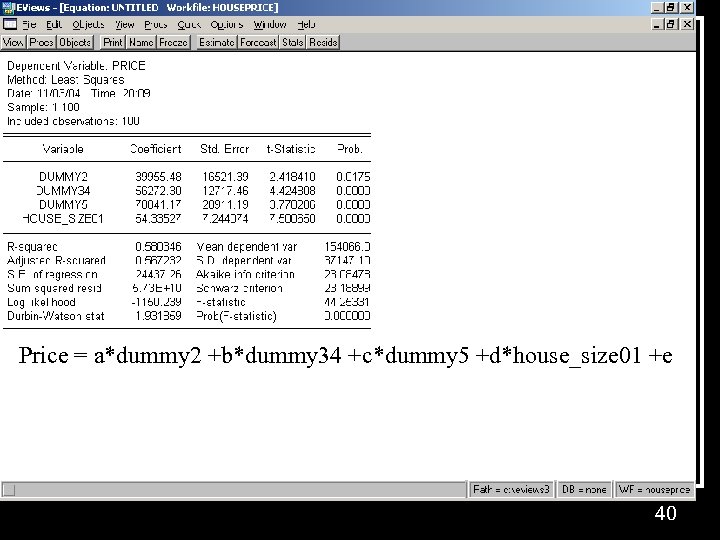720x540 pixels.
Task: Click the Print button
Action: [113, 43]
